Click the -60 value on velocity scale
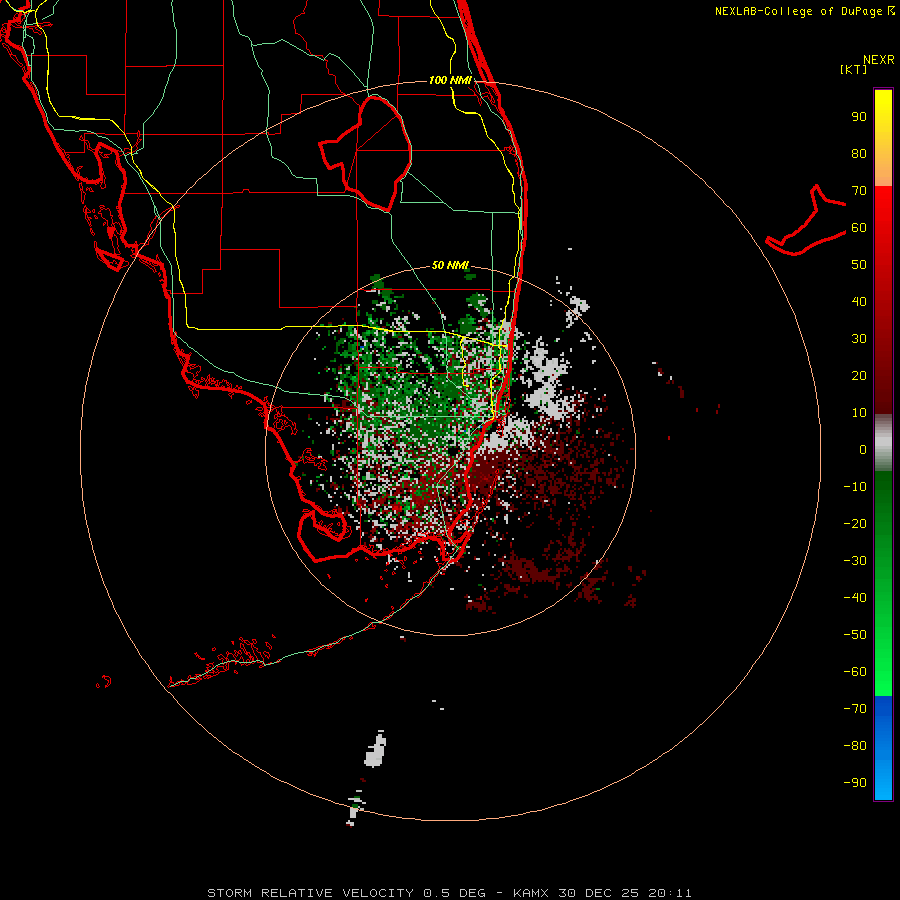 (x=855, y=672)
